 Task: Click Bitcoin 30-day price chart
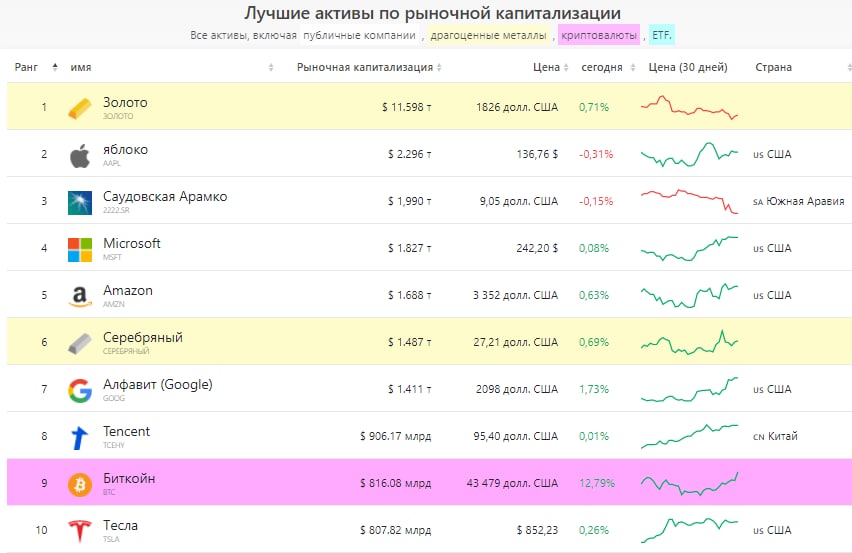pos(689,483)
